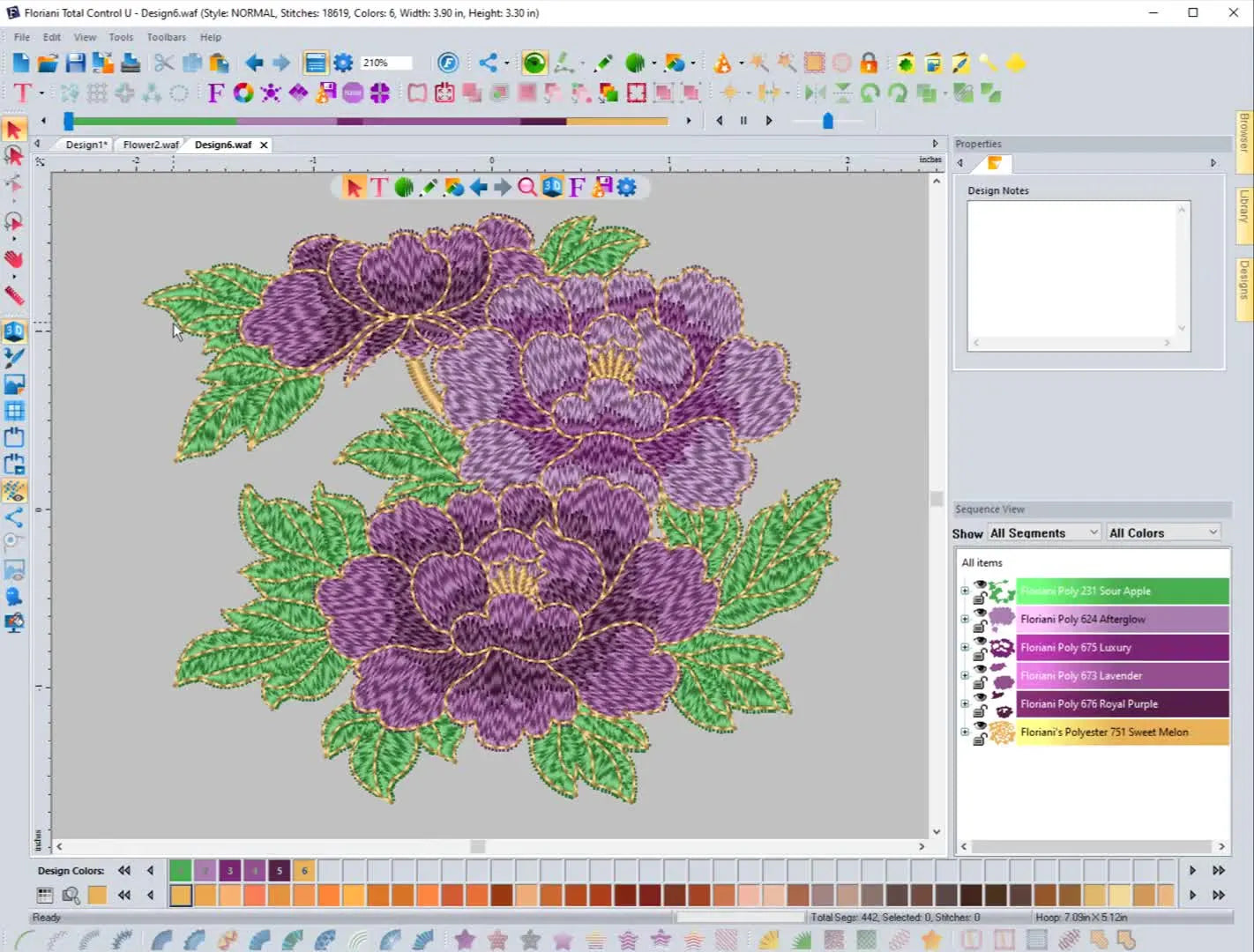
Task: Click the green thread ball in canvas toolbar
Action: tap(404, 187)
